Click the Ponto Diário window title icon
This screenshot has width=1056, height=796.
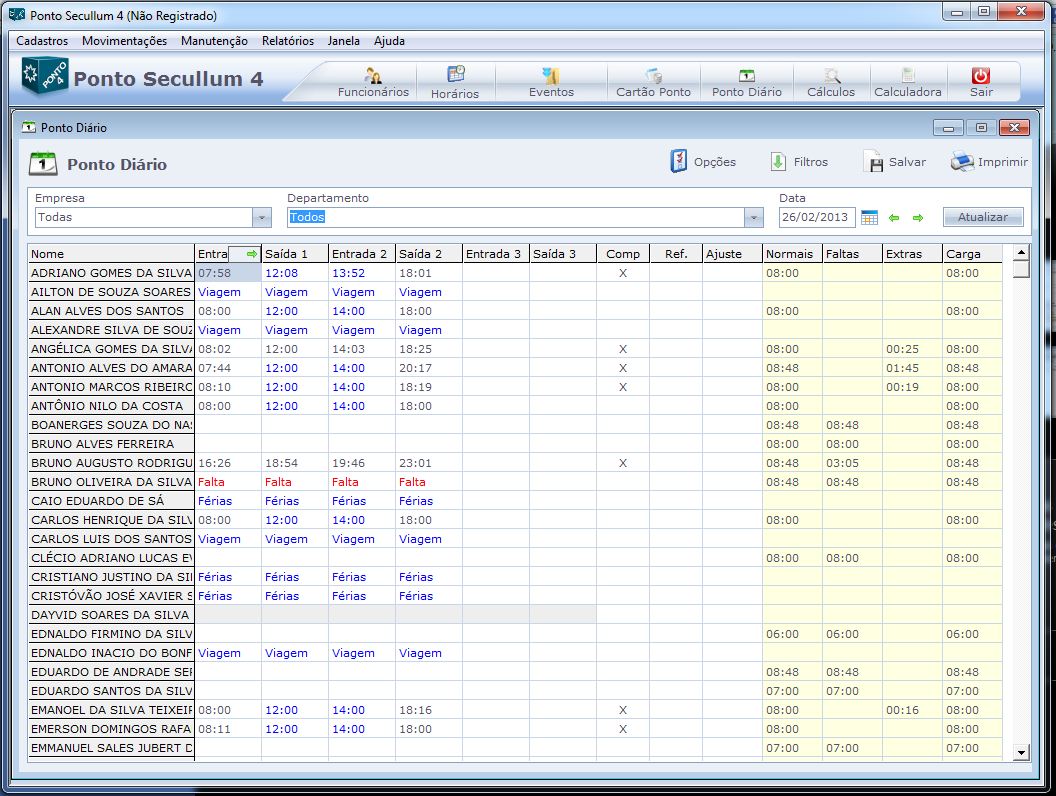coord(29,127)
